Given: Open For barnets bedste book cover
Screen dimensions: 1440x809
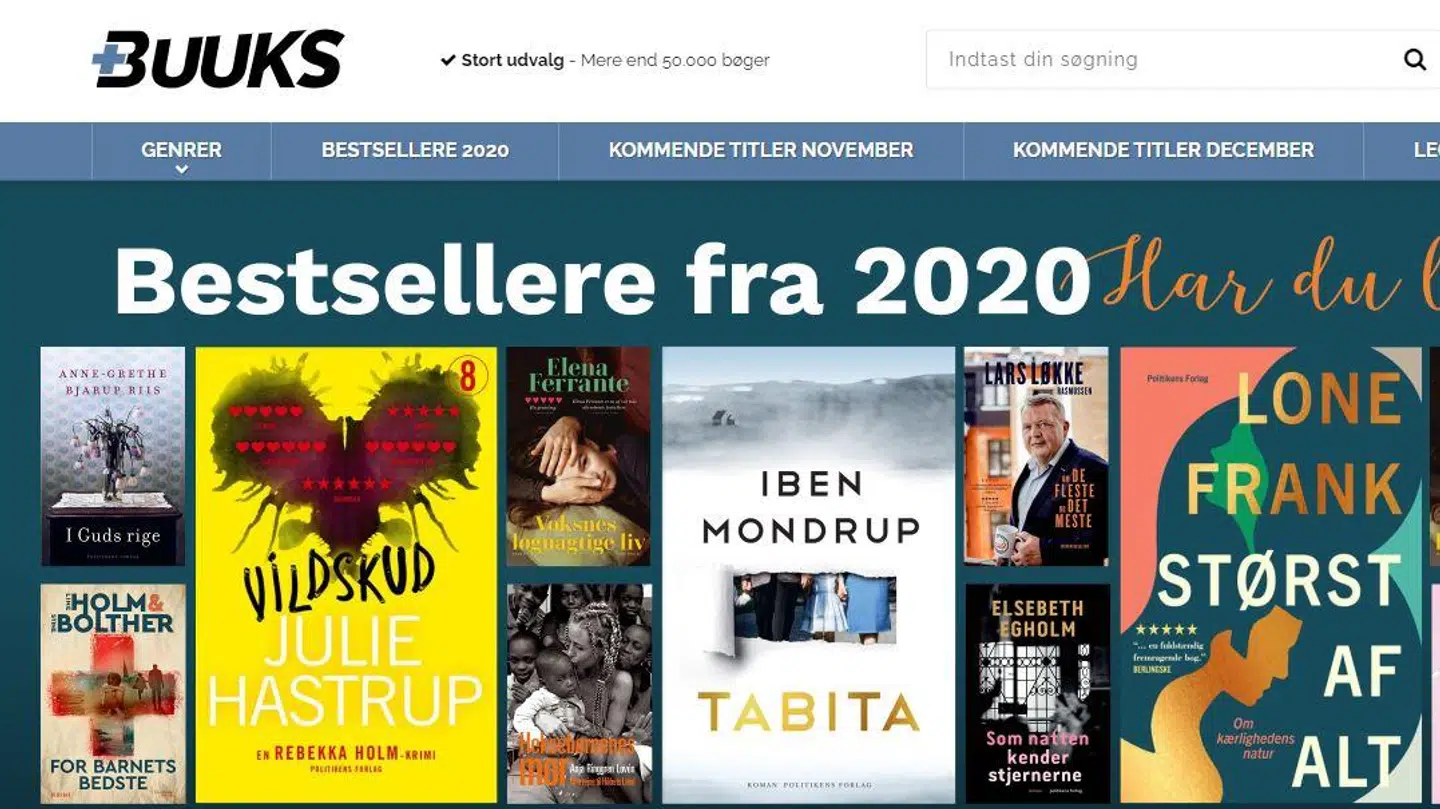Looking at the screenshot, I should pos(113,694).
